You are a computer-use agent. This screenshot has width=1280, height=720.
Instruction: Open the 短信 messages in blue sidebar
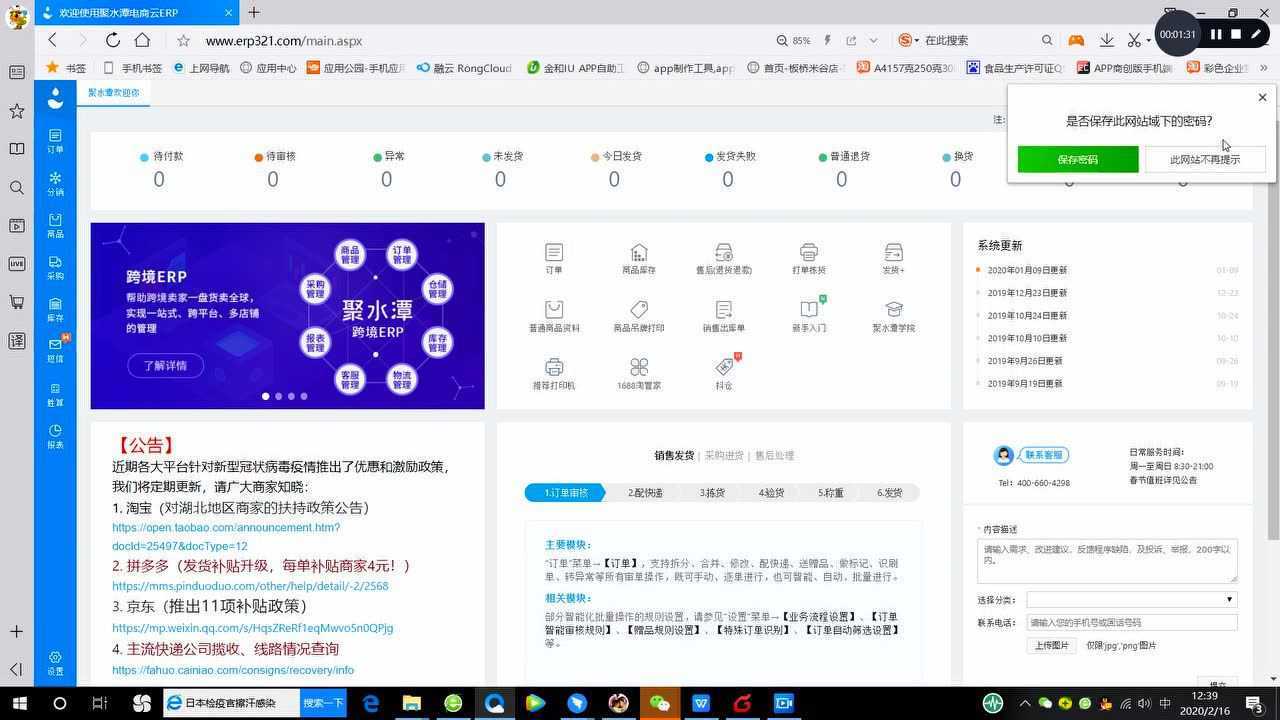(55, 350)
